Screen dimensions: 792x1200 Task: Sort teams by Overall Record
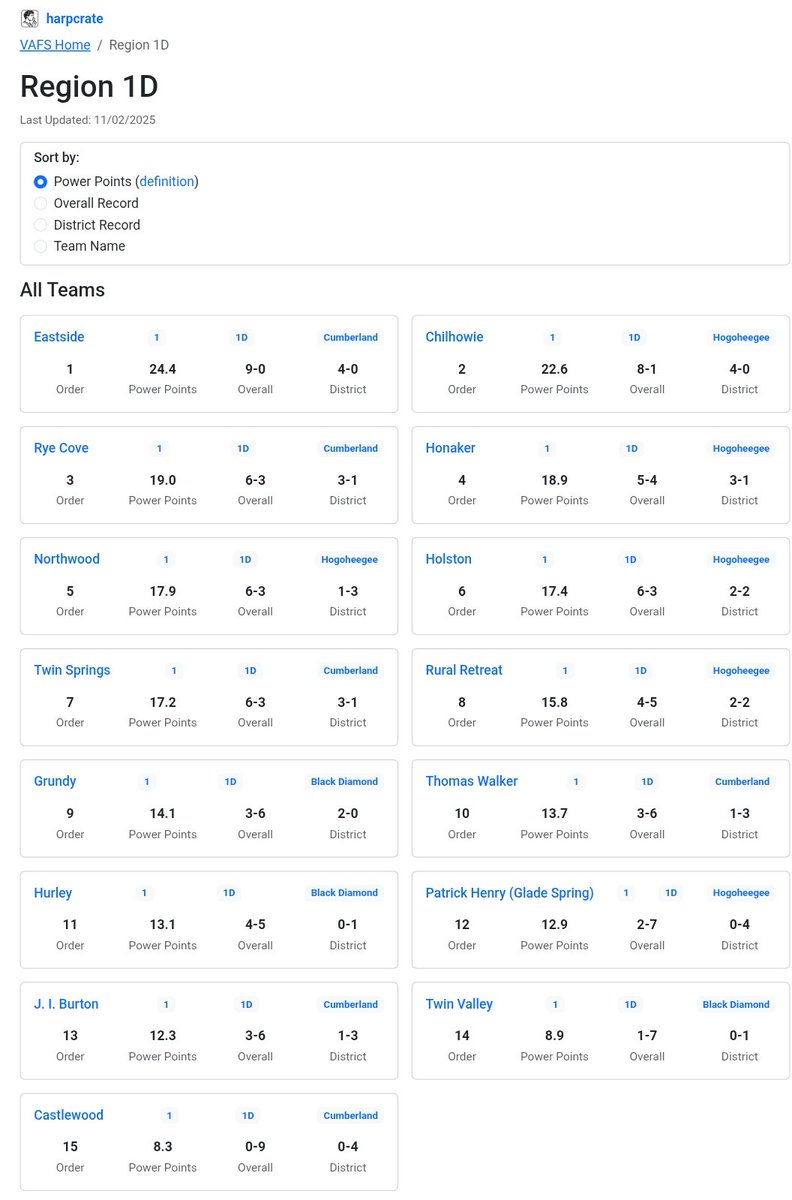pyautogui.click(x=40, y=203)
